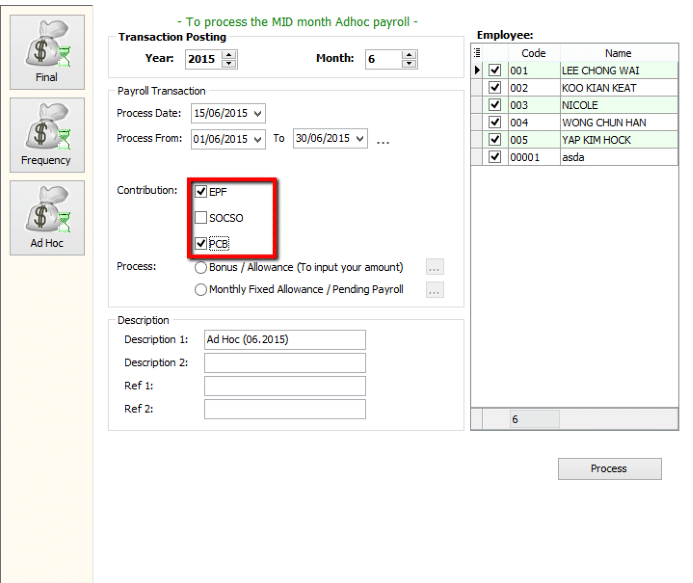
Task: Choose Monthly Fixed Allowance / Pending Payroll
Action: click(201, 290)
